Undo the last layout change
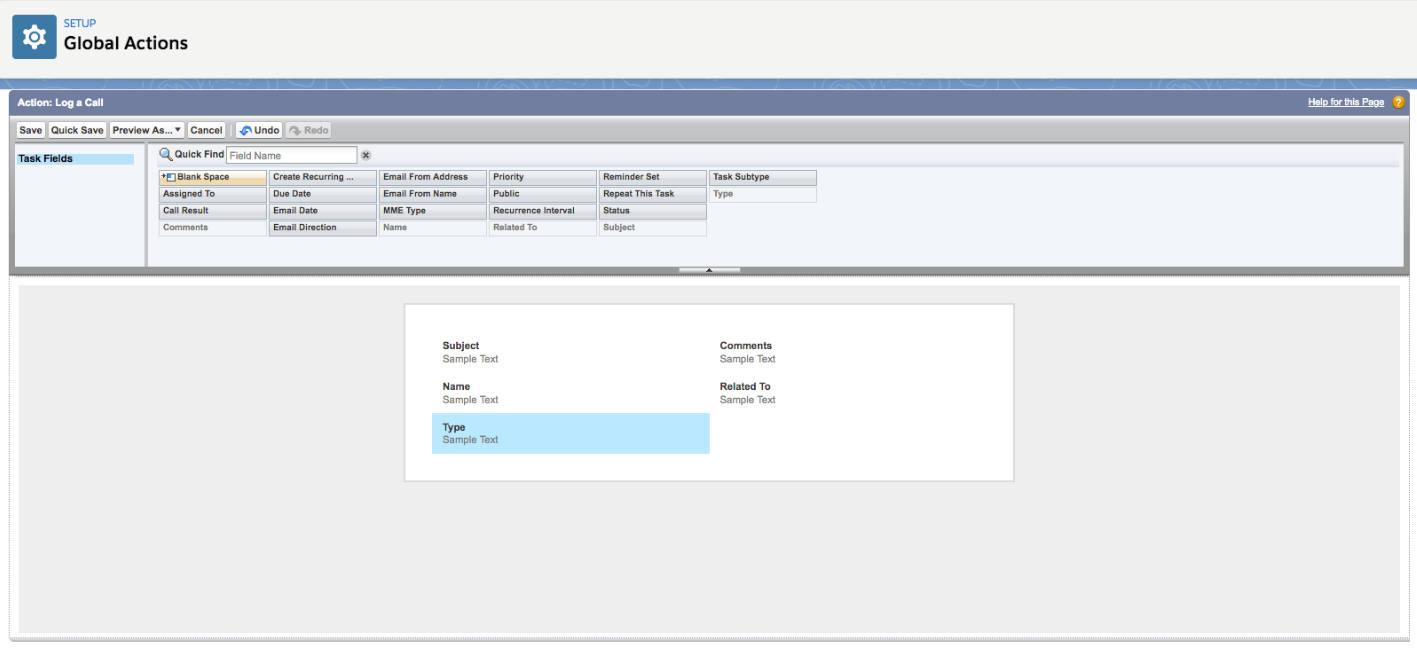The width and height of the screenshot is (1417, 649). [259, 130]
